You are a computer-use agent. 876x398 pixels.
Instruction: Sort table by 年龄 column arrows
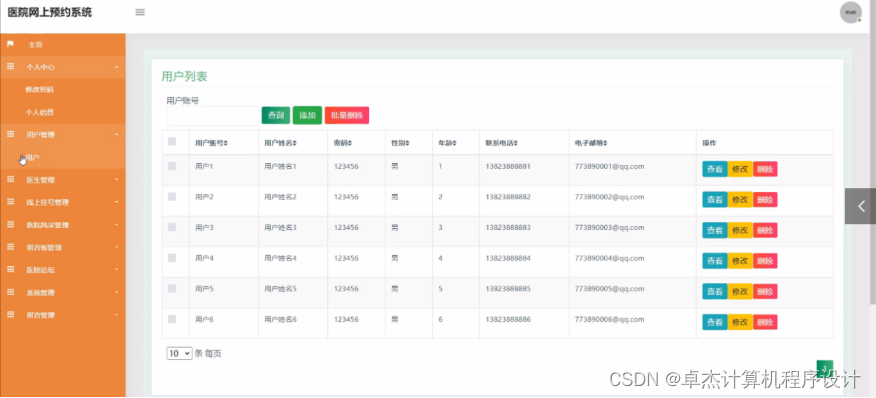(455, 144)
